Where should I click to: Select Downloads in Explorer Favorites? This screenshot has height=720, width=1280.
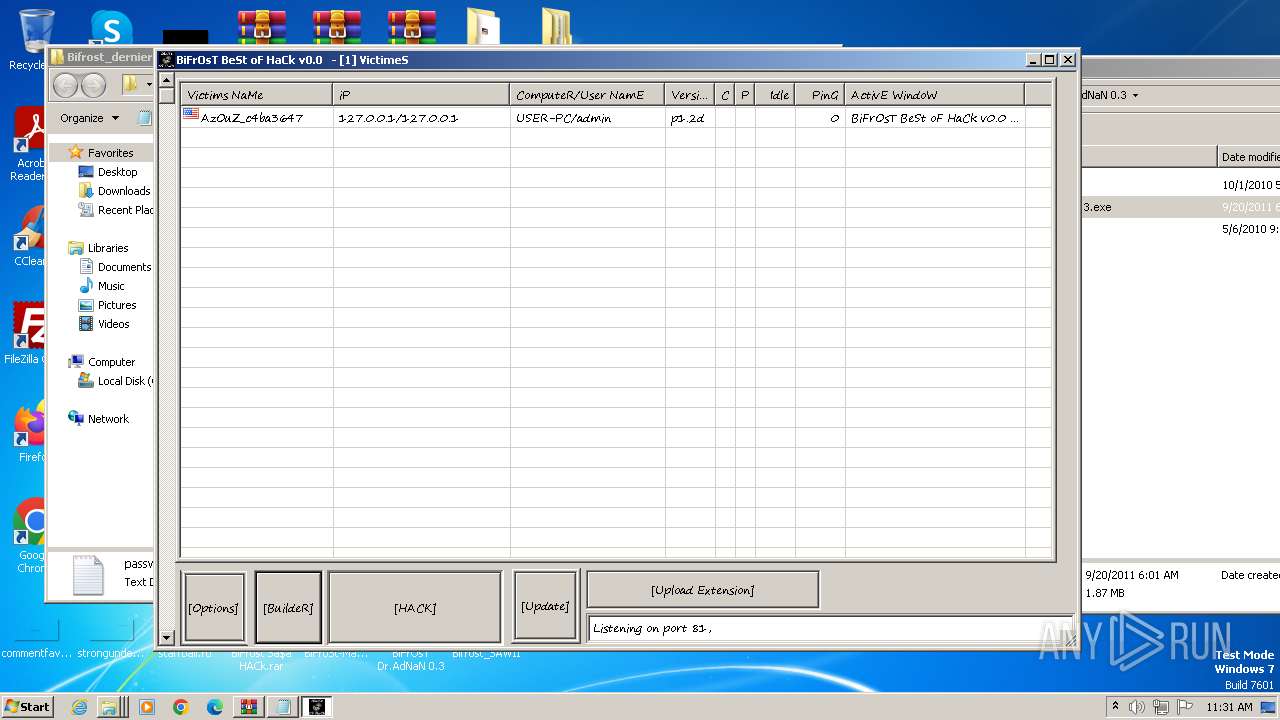[123, 191]
